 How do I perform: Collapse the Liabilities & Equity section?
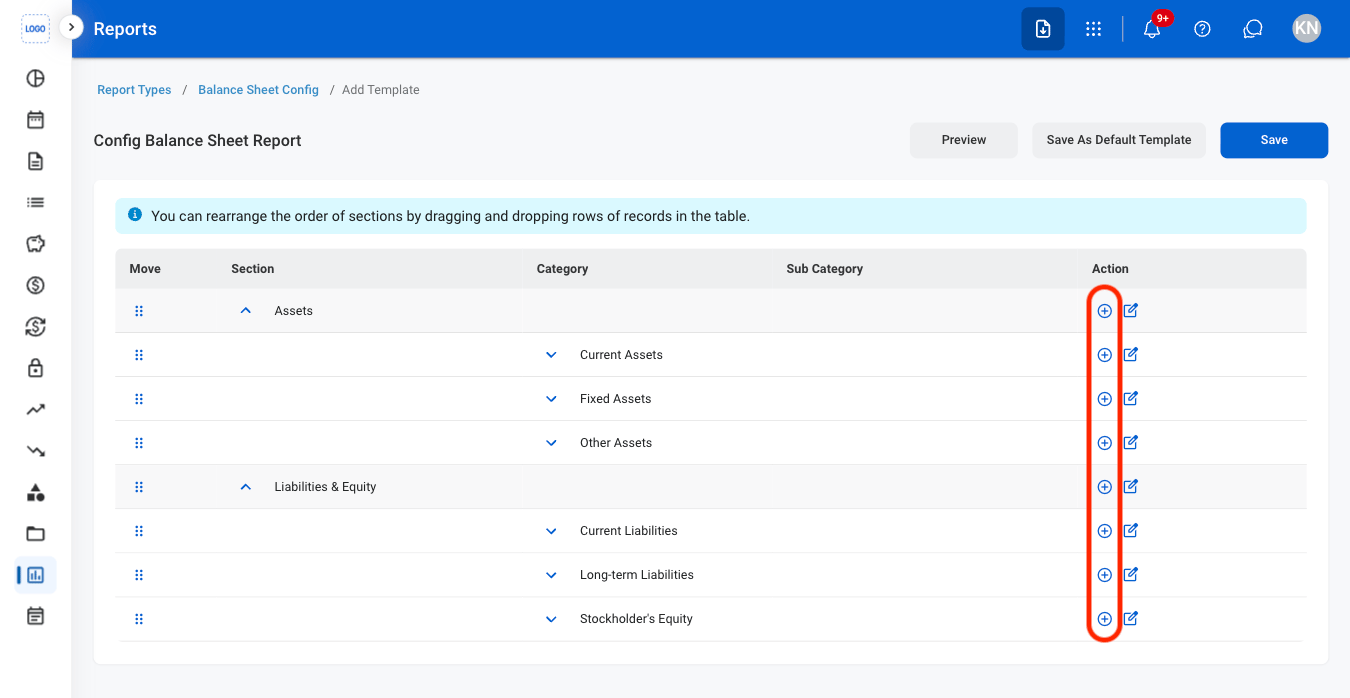coord(246,487)
